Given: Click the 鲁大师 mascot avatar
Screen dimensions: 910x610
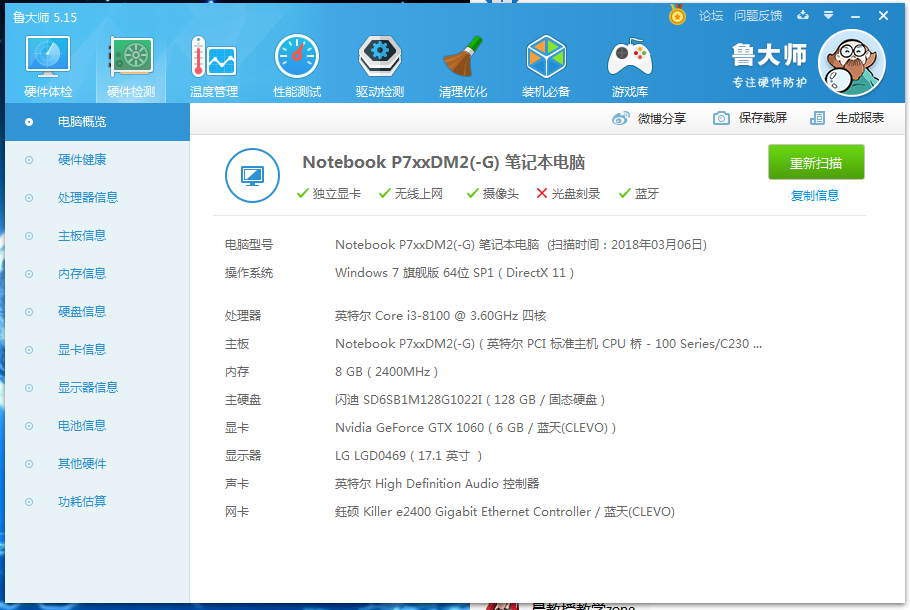Looking at the screenshot, I should (851, 63).
